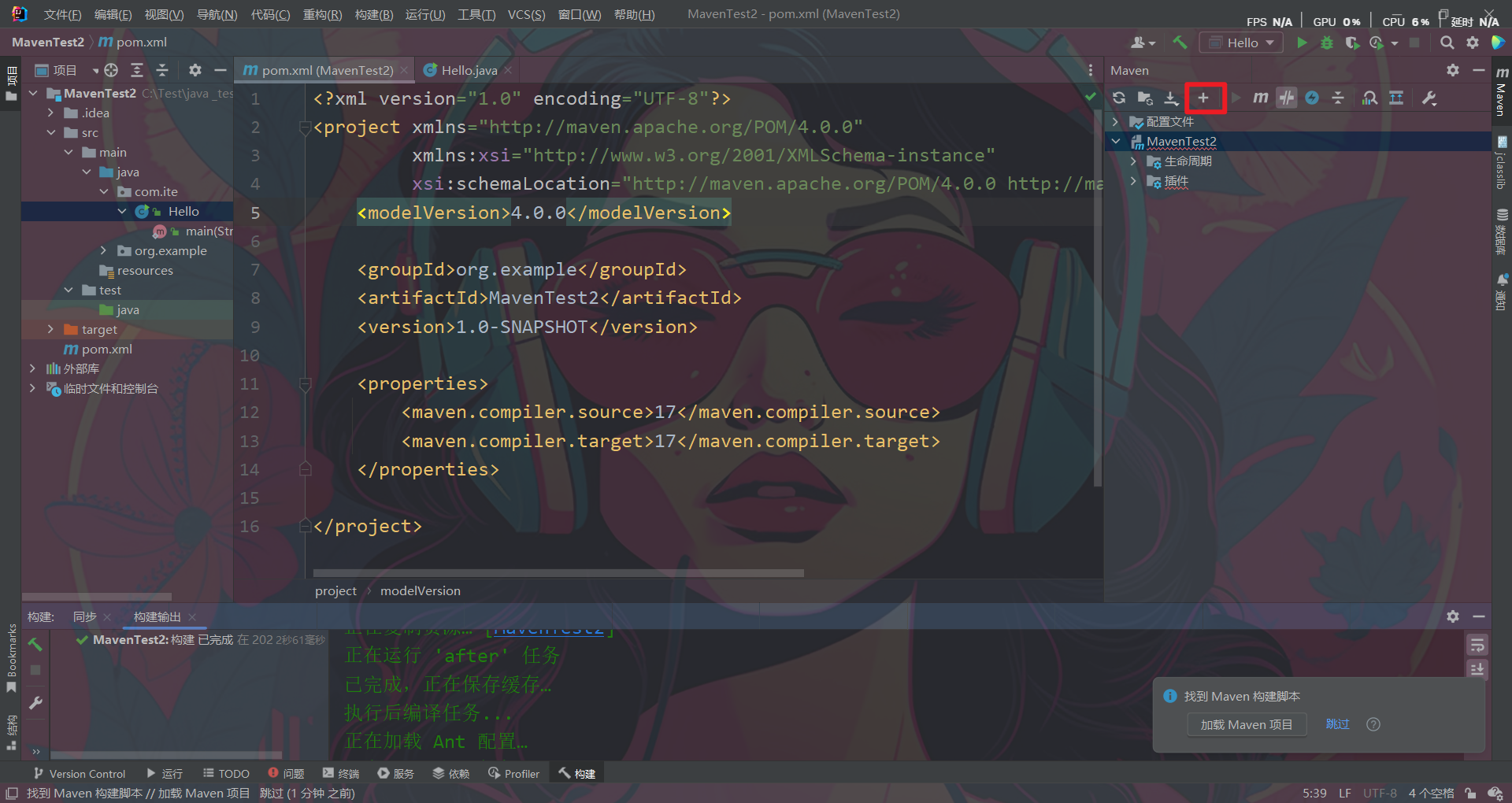
Task: Show Maven dependencies diagram icon
Action: [x=1396, y=98]
